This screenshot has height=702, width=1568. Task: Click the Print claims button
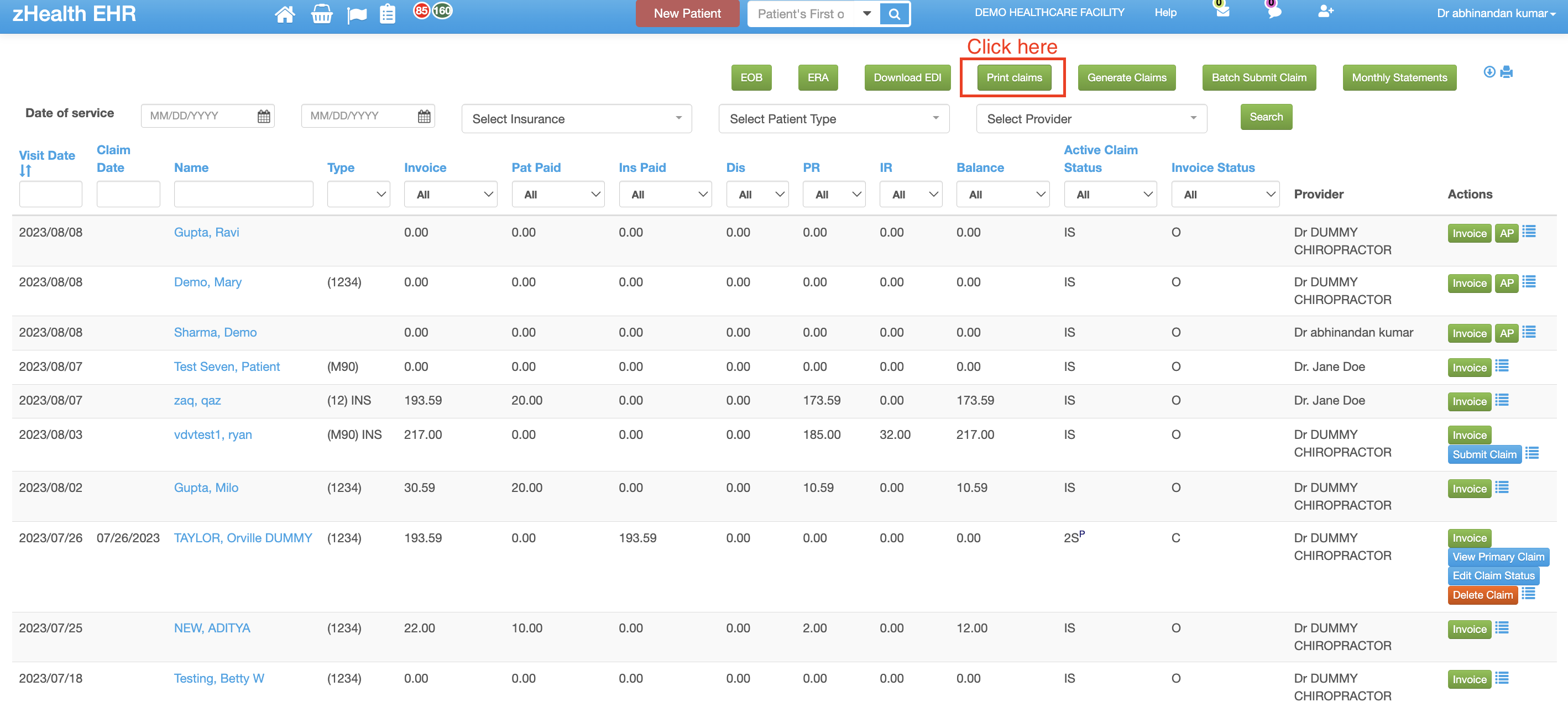[1013, 77]
